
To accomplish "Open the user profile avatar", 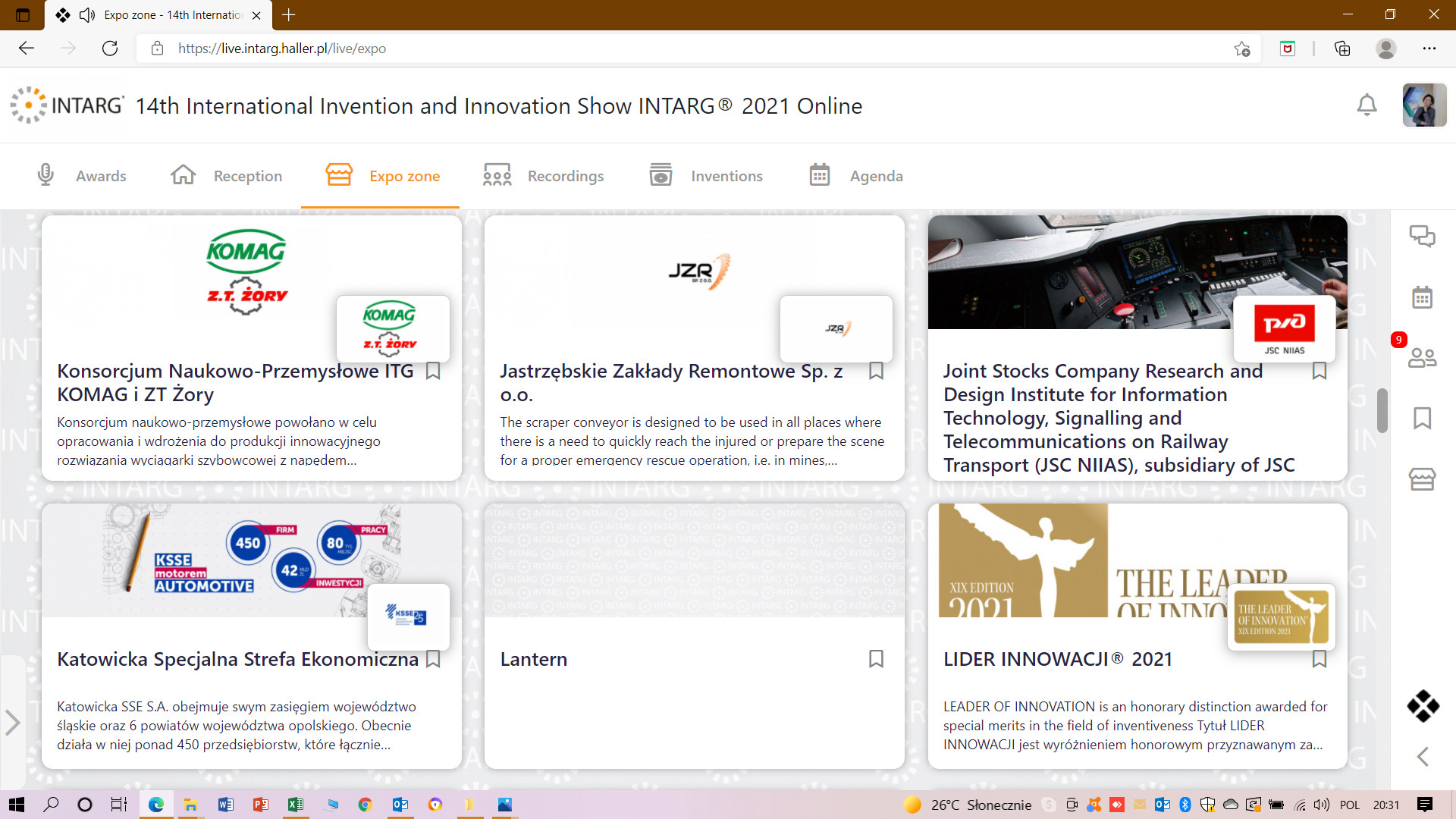I will tap(1424, 105).
